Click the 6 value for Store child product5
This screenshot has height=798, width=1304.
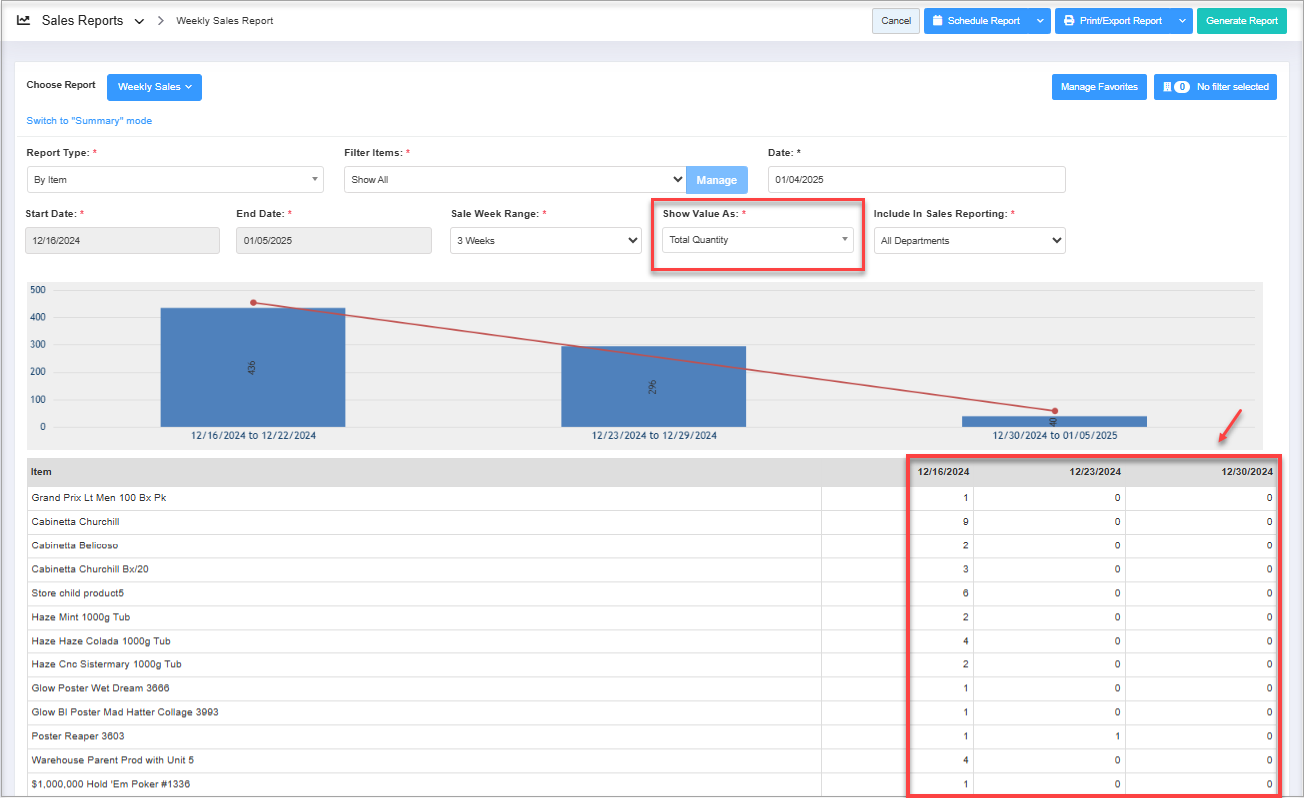965,594
